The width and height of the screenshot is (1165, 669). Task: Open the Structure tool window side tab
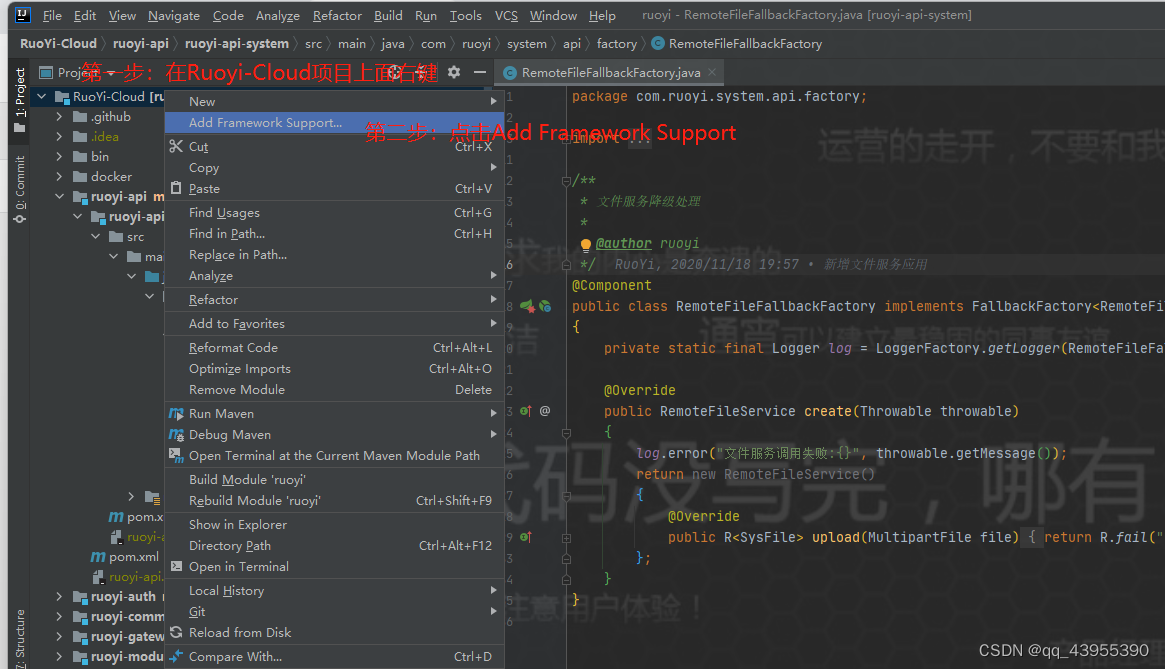(20, 639)
